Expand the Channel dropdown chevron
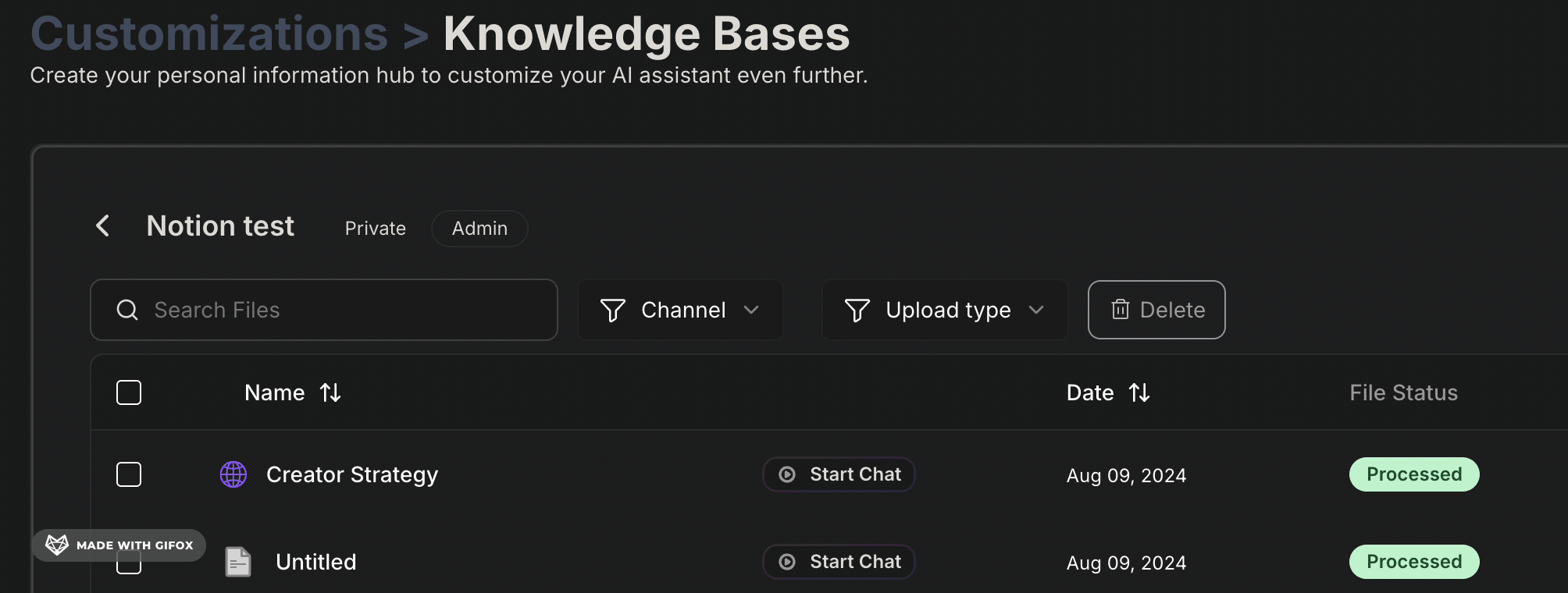 [751, 311]
